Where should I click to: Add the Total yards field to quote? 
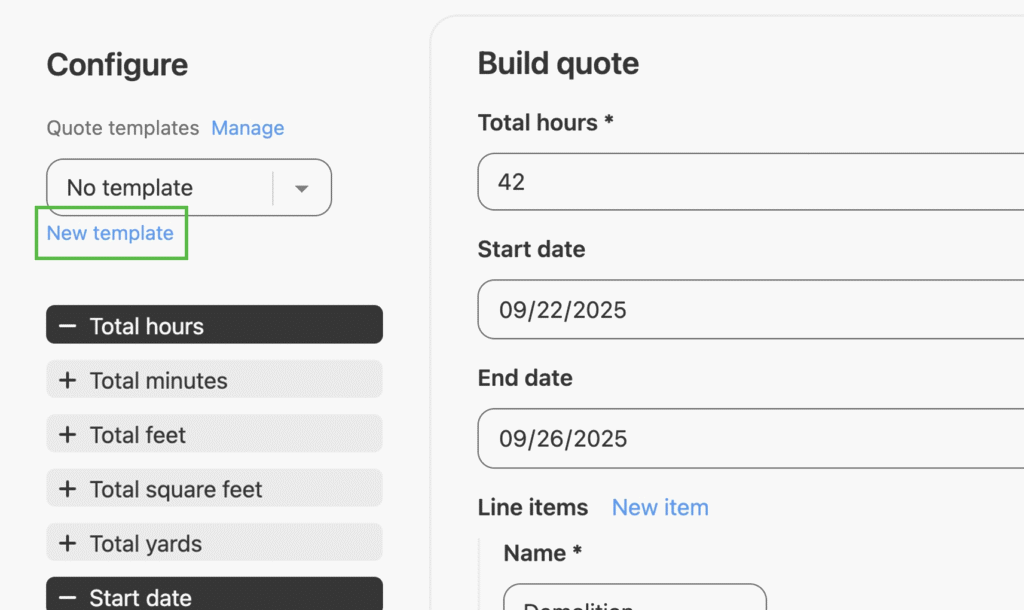point(214,544)
